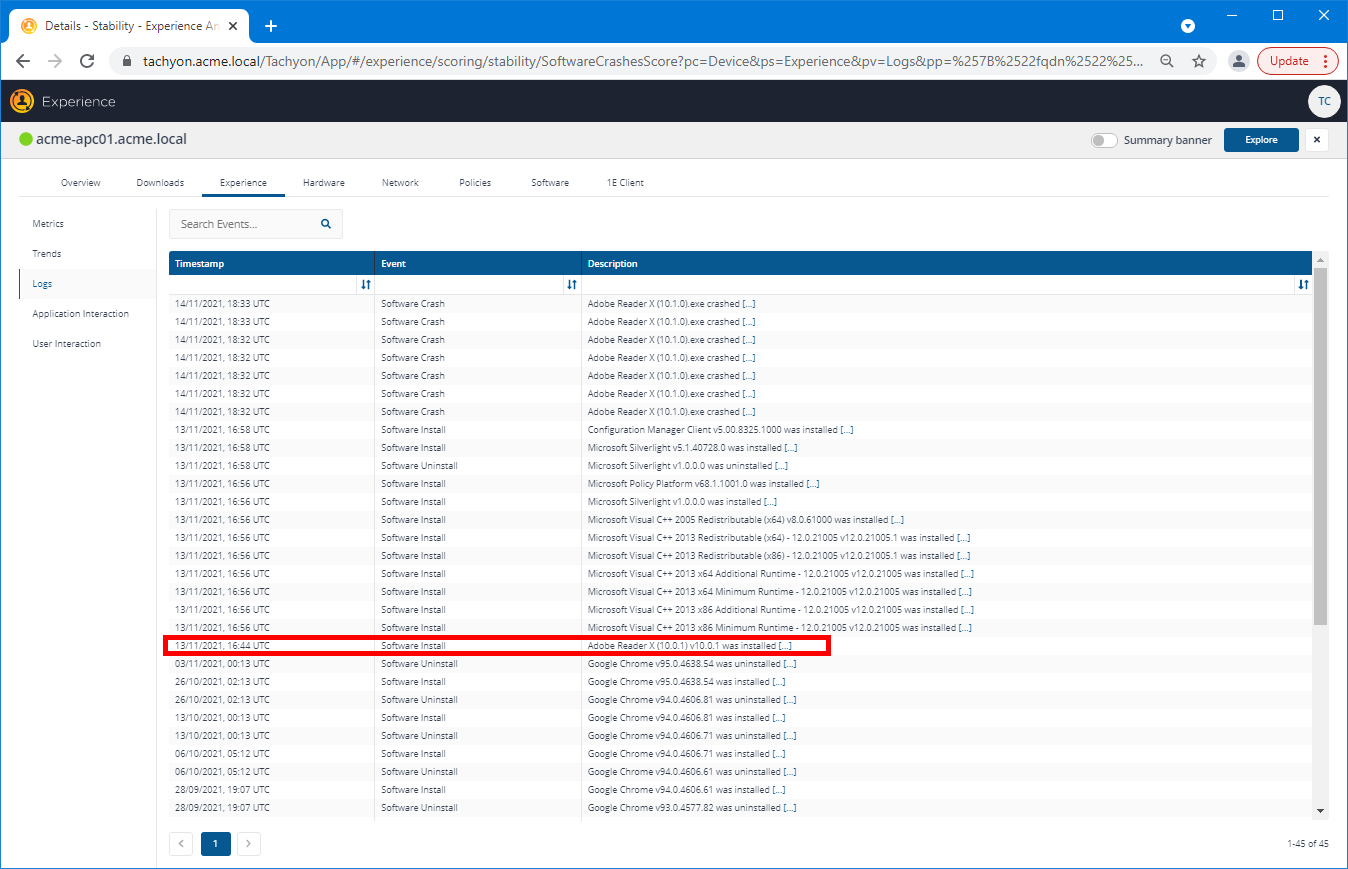Reload the page
The width and height of the screenshot is (1348, 869).
(x=87, y=61)
